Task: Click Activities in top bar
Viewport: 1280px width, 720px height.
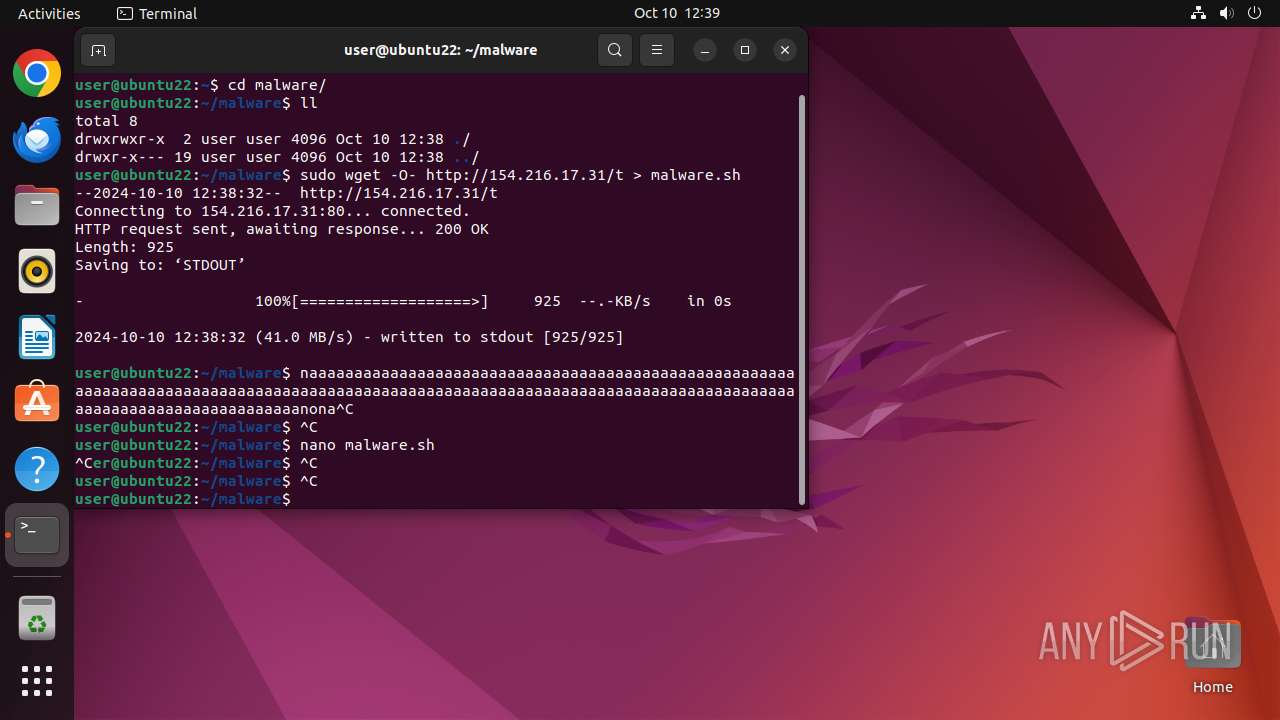Action: pos(49,13)
